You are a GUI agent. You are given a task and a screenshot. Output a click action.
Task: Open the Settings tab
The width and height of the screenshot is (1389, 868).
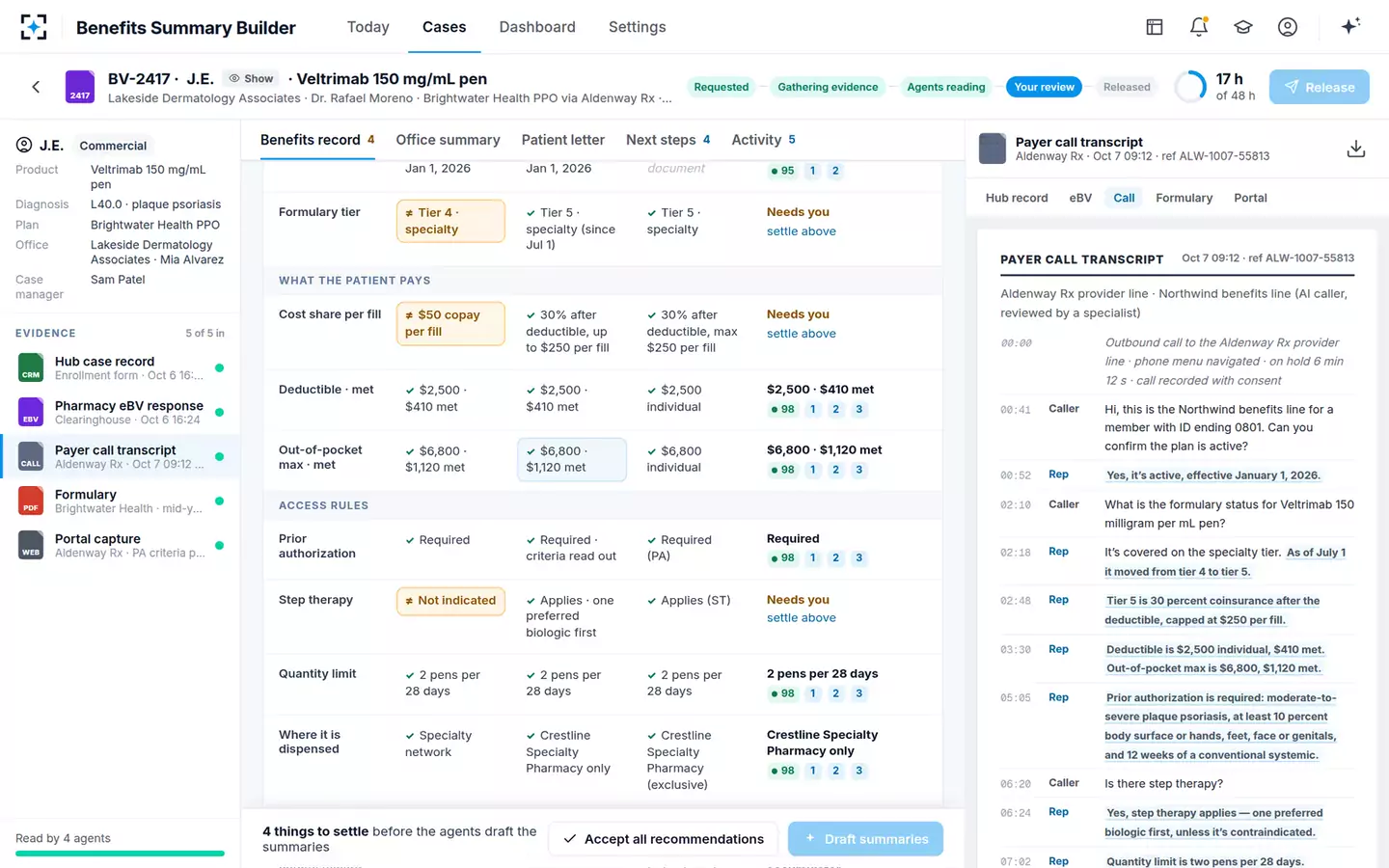click(638, 27)
